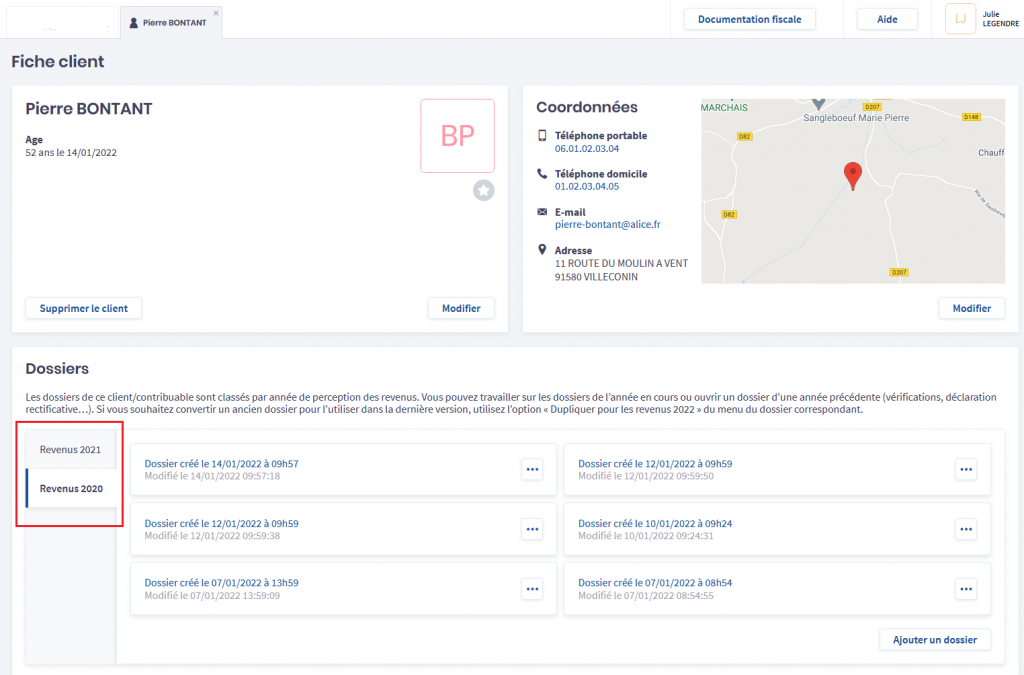The width and height of the screenshot is (1024, 675).
Task: Open options menu for dossier created 12/01/2022 09h59 right column
Action: (x=966, y=470)
